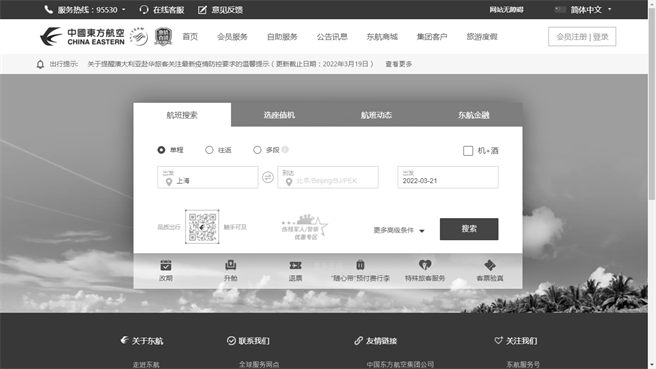Click the phone icon for service hotline
This screenshot has height=369, width=656.
tap(49, 10)
